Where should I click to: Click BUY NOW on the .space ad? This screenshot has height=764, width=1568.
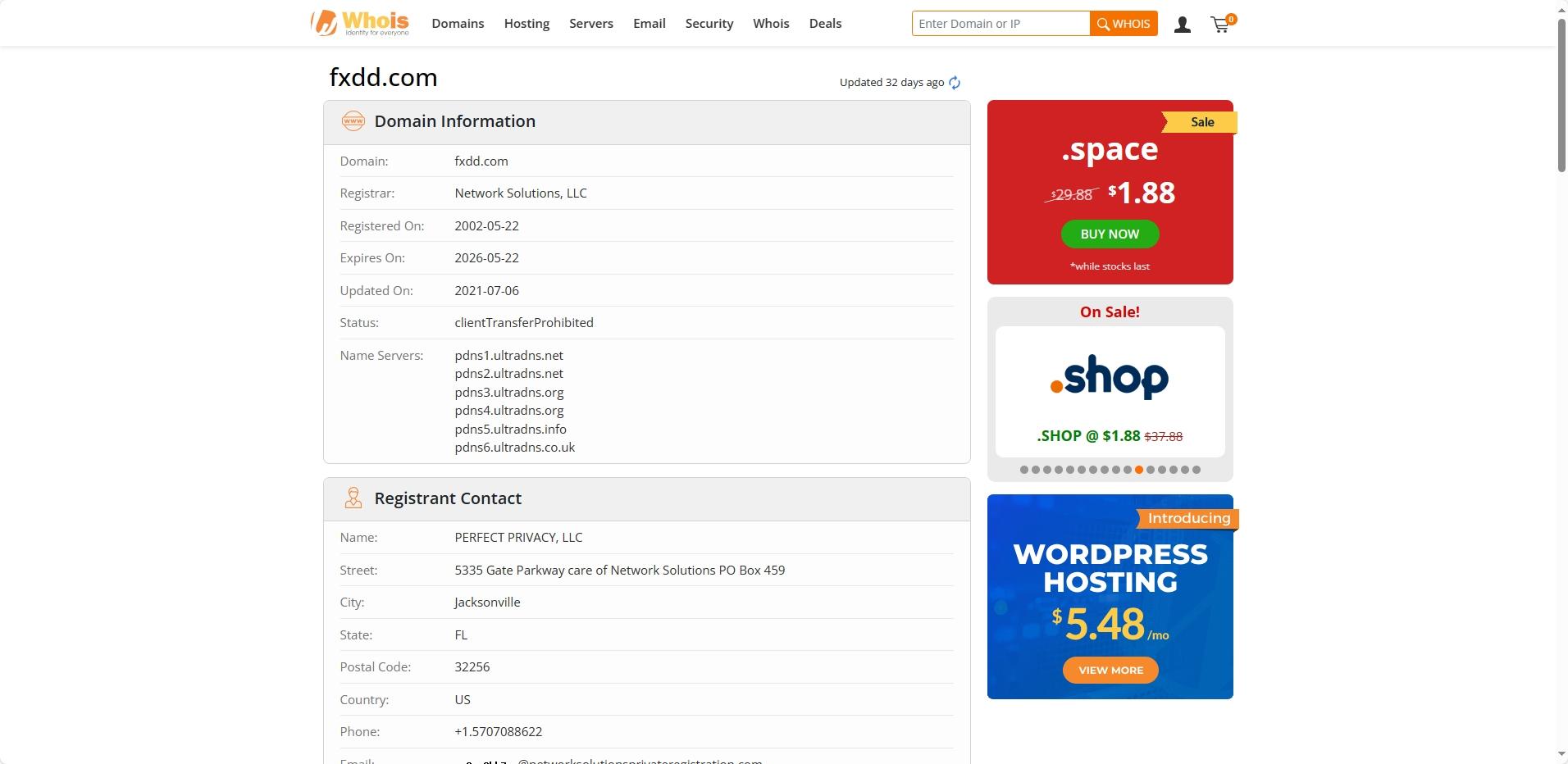coord(1110,234)
